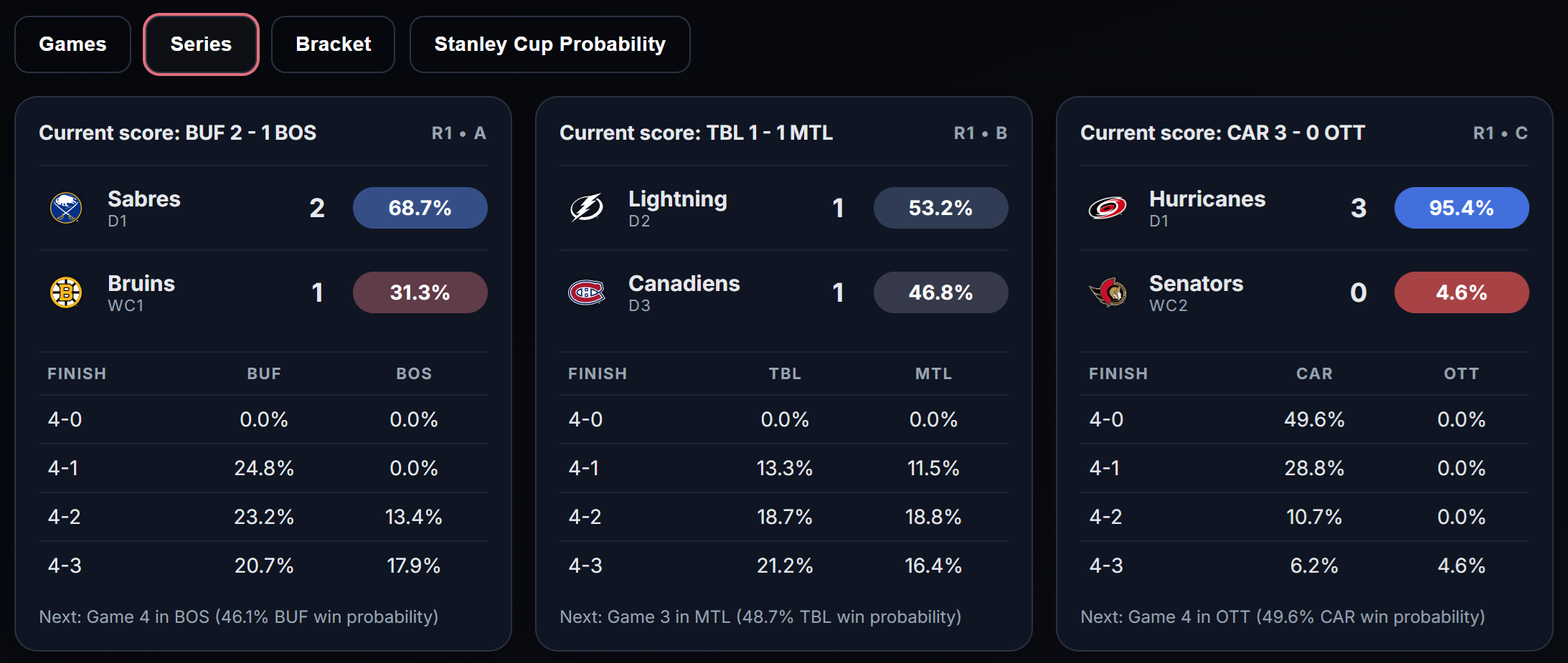Click the Sabres 68.7% probability pill
1568x663 pixels.
420,208
